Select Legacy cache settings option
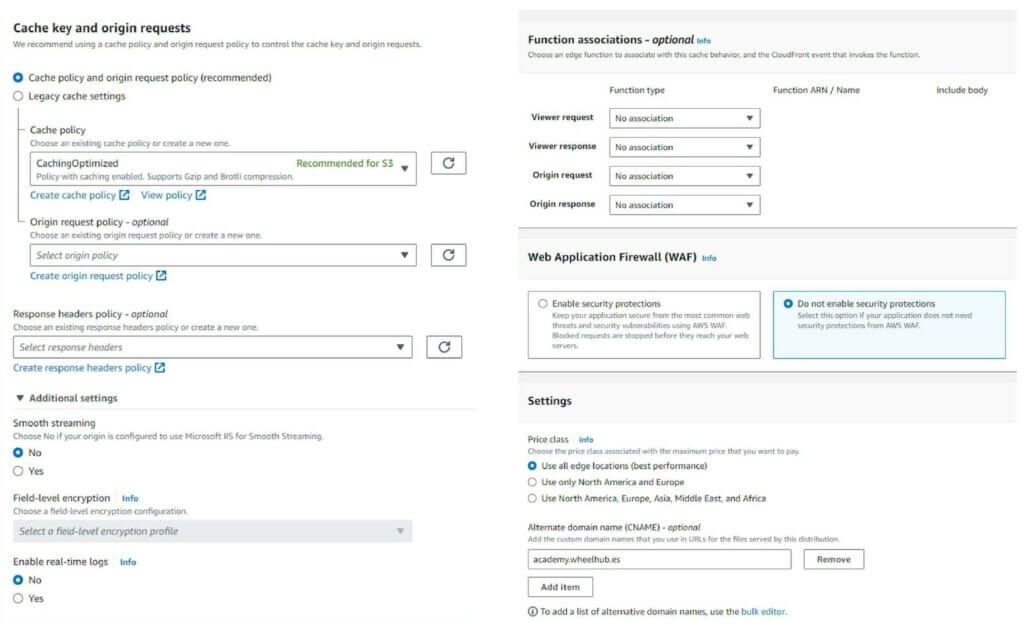The width and height of the screenshot is (1024, 623). coord(18,96)
